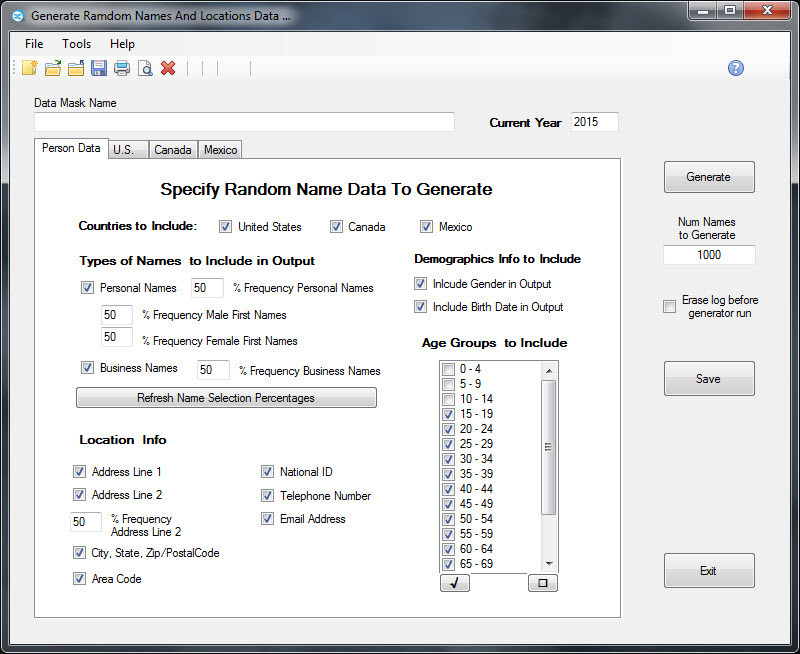Check the 0 - 4 age group
The height and width of the screenshot is (654, 800).
click(448, 369)
